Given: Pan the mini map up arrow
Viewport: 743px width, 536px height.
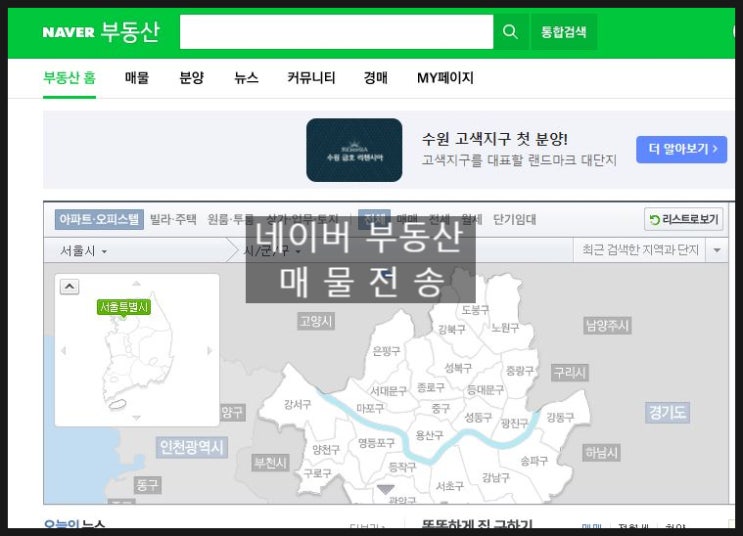Looking at the screenshot, I should coord(136,283).
